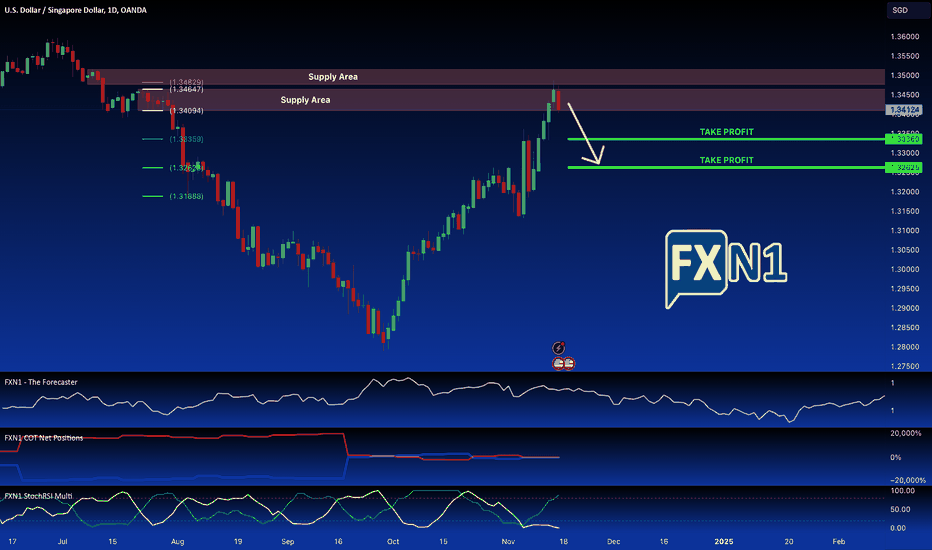The width and height of the screenshot is (932, 550).
Task: Select the lower Supply Area label
Action: pyautogui.click(x=306, y=100)
